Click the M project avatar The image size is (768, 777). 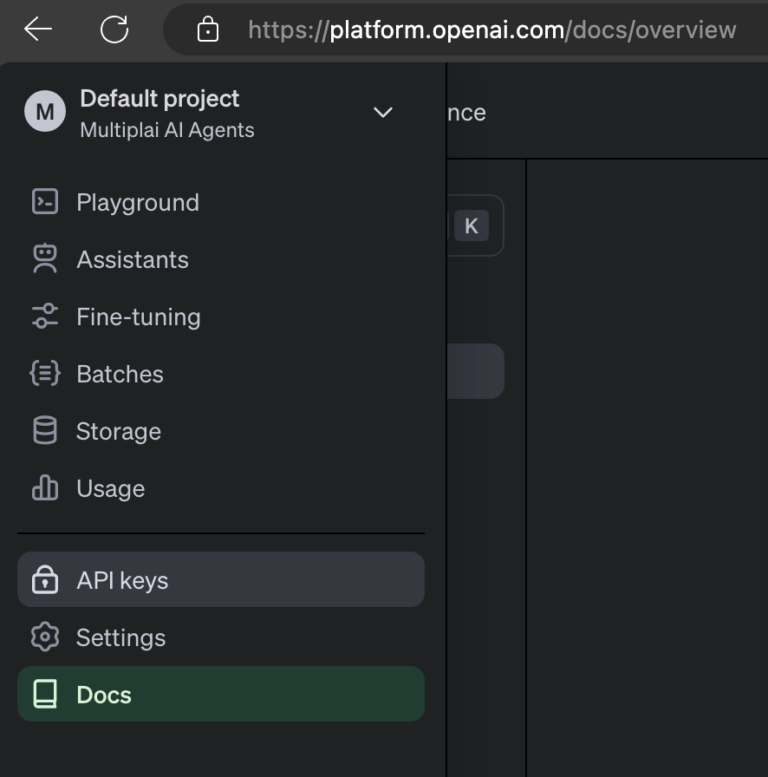[x=45, y=111]
